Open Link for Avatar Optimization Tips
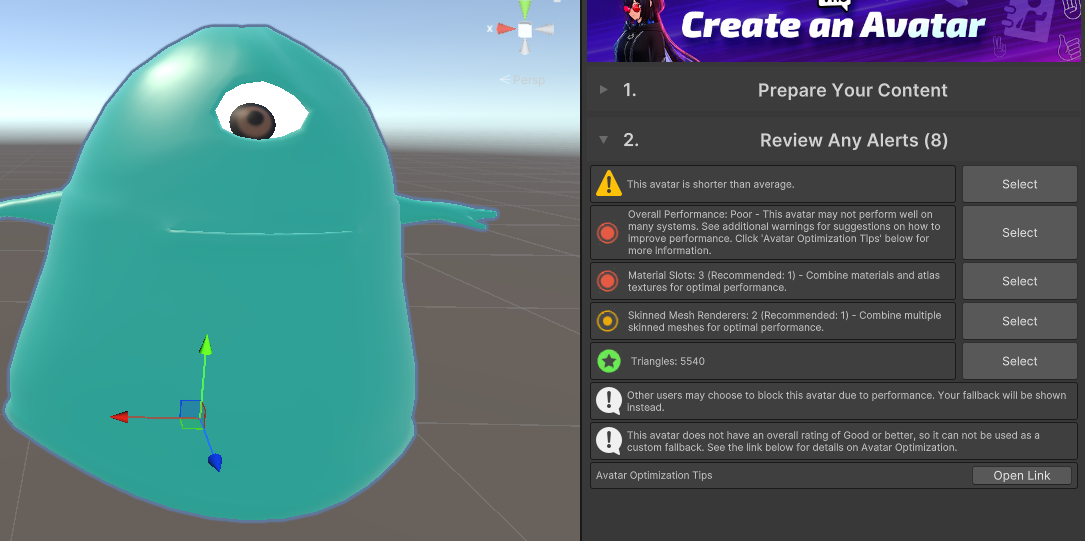Image resolution: width=1085 pixels, height=541 pixels. (x=1021, y=476)
